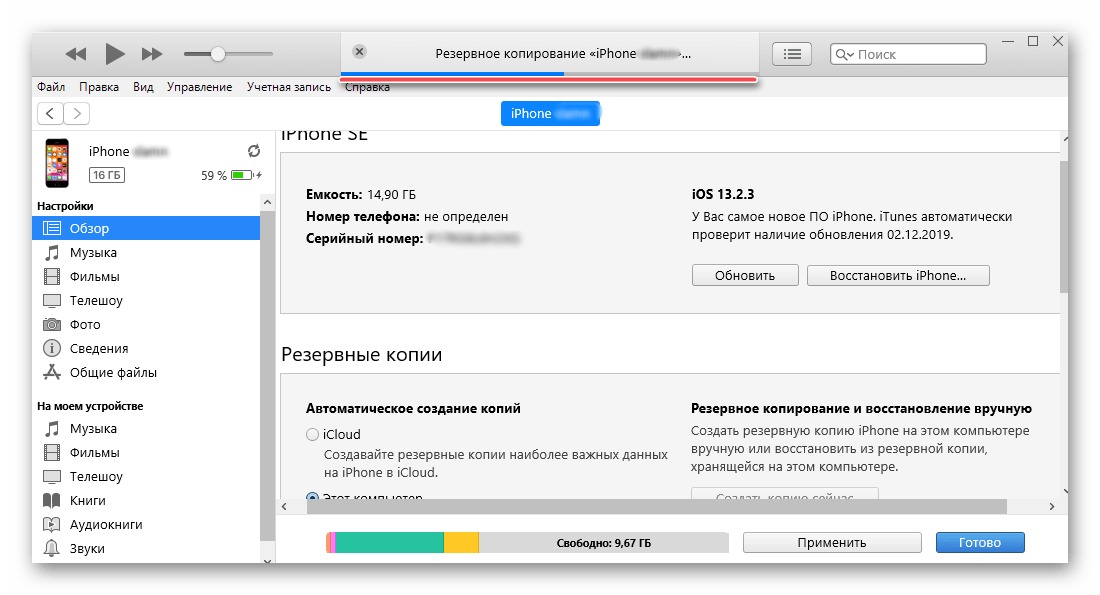Open the list view button
The width and height of the screenshot is (1100, 595).
pos(792,54)
